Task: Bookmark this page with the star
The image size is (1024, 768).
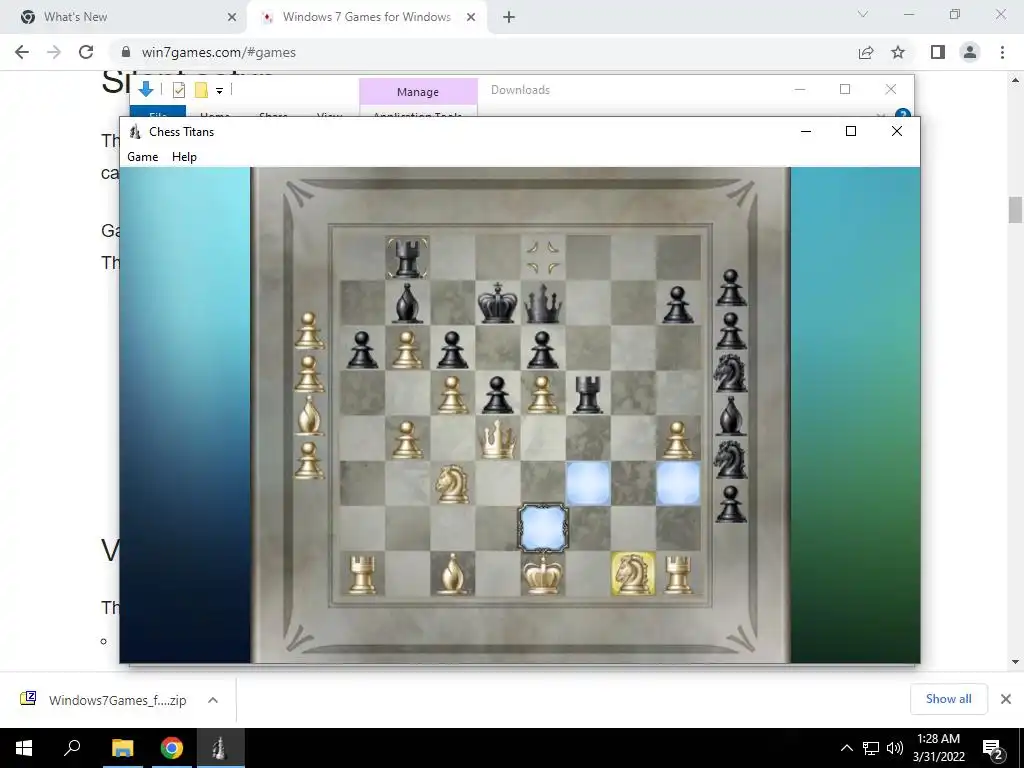Action: coord(898,52)
